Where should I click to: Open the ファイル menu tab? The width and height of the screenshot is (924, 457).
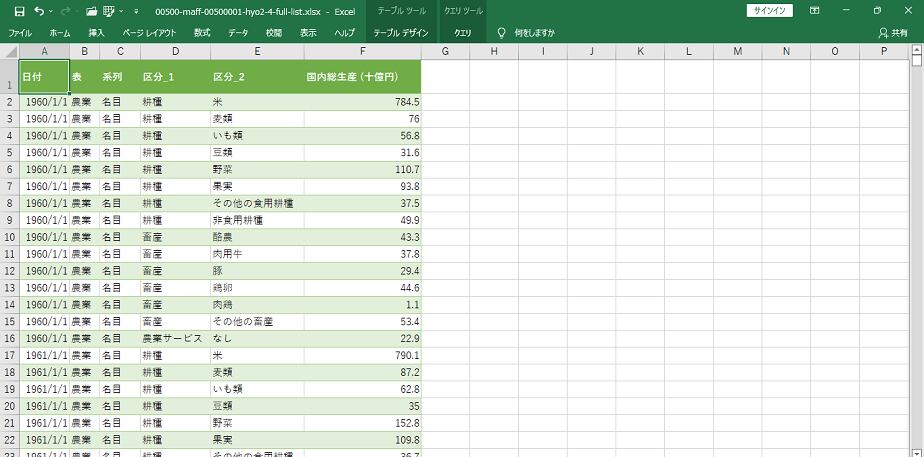20,33
